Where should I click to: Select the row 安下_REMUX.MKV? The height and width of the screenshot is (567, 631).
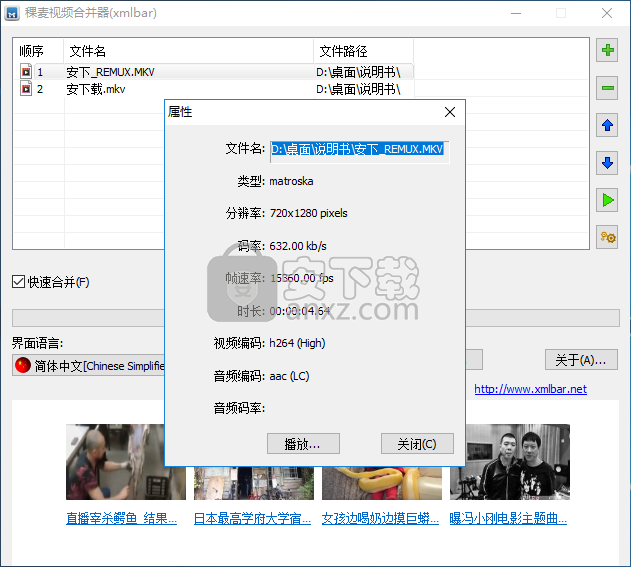point(216,72)
